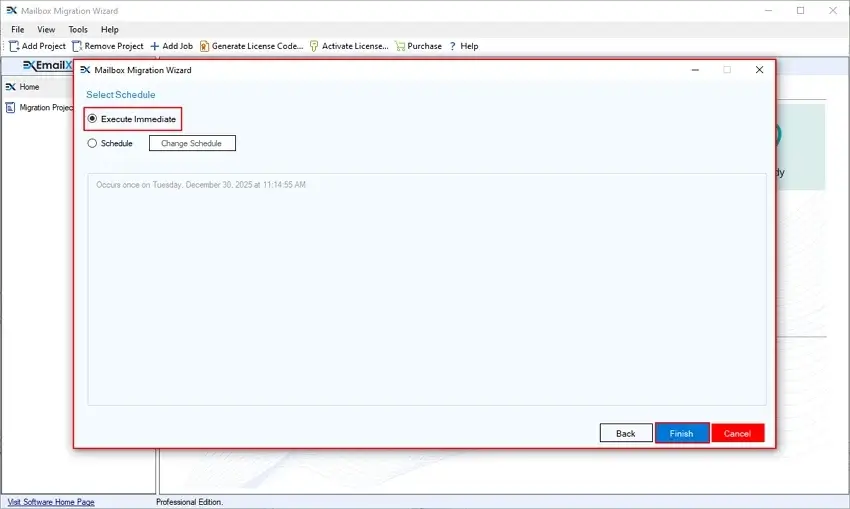Close the main application window
850x509 pixels.
click(x=833, y=10)
